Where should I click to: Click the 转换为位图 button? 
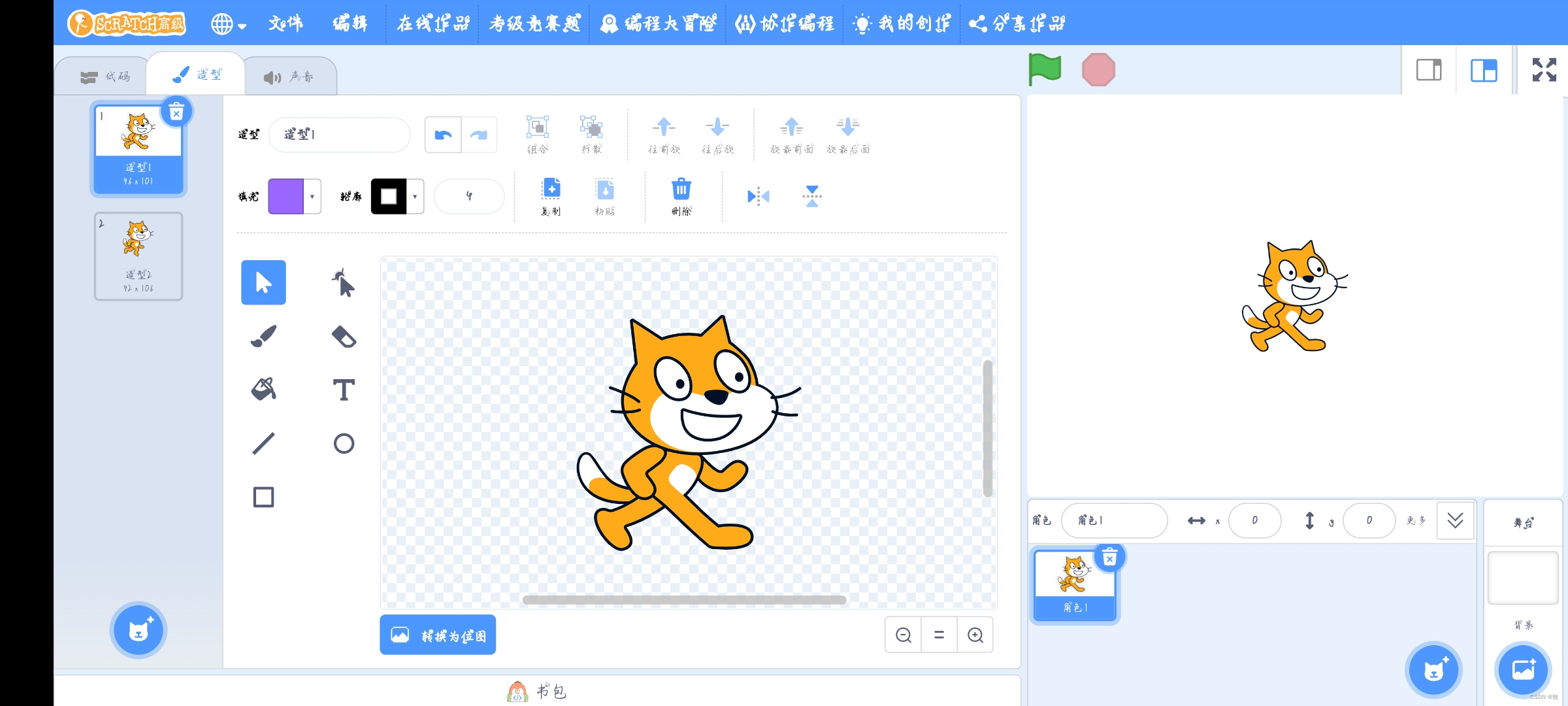pyautogui.click(x=438, y=635)
